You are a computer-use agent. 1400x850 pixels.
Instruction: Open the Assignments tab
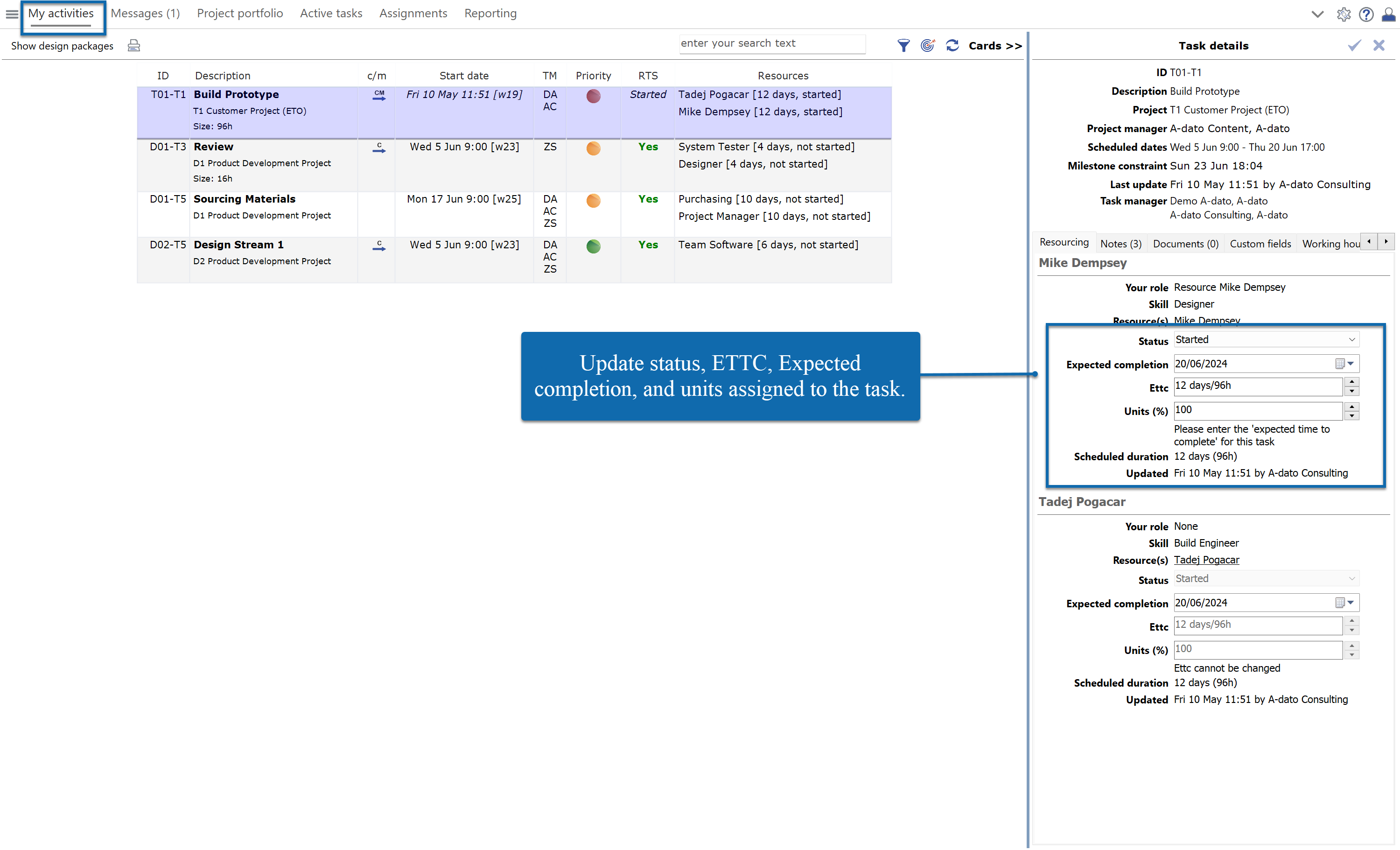pos(413,14)
